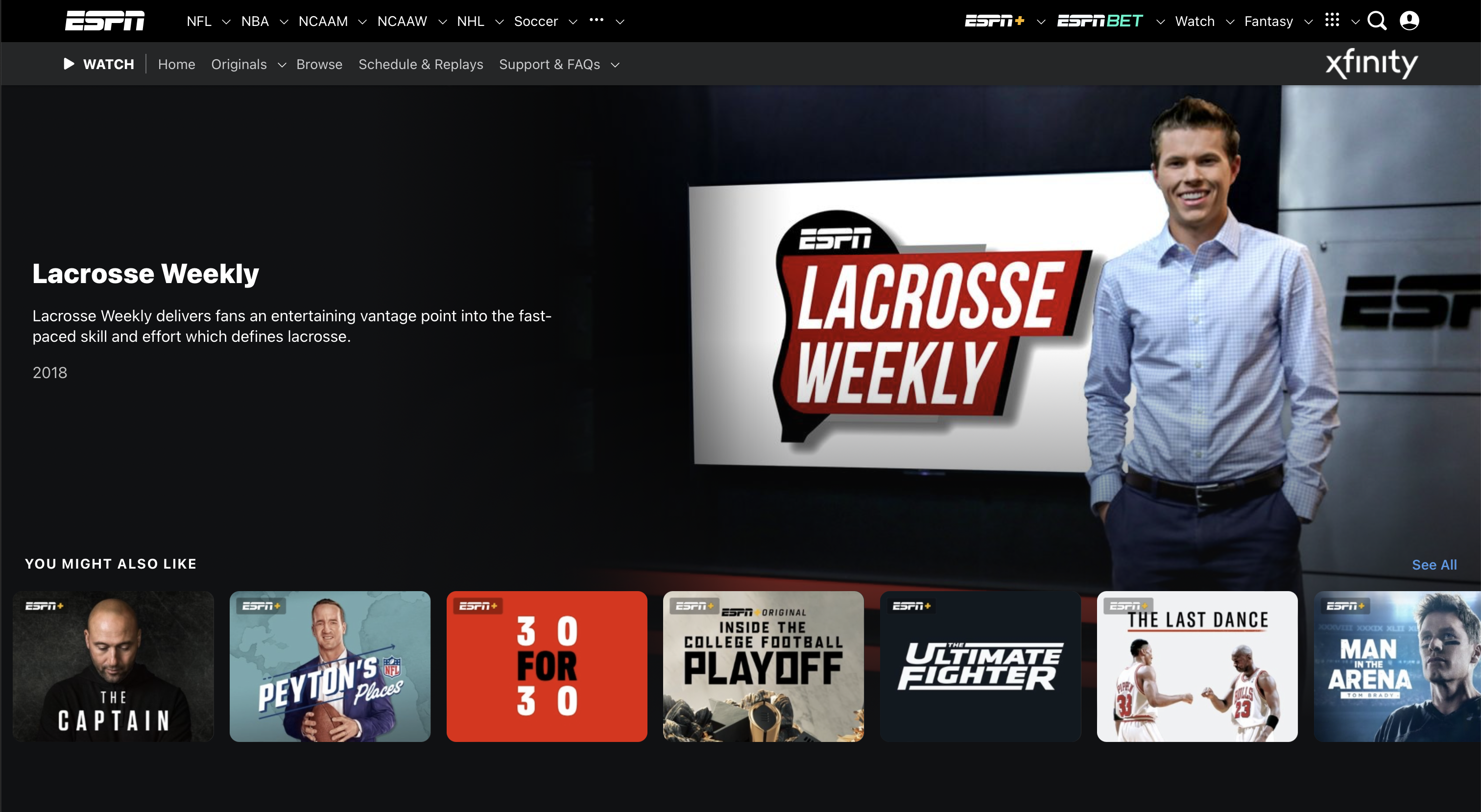Image resolution: width=1481 pixels, height=812 pixels.
Task: Select Home in the Watch submenu
Action: click(176, 65)
